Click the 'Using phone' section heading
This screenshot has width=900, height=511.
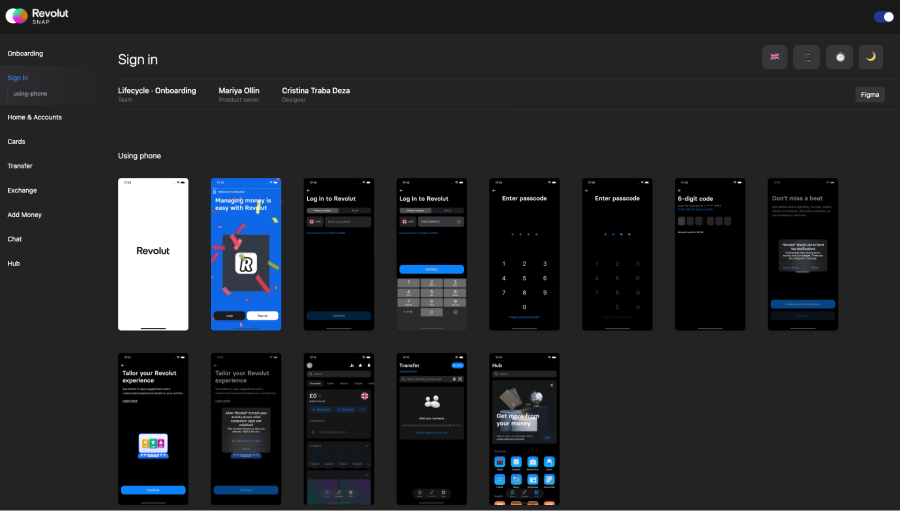coord(139,156)
